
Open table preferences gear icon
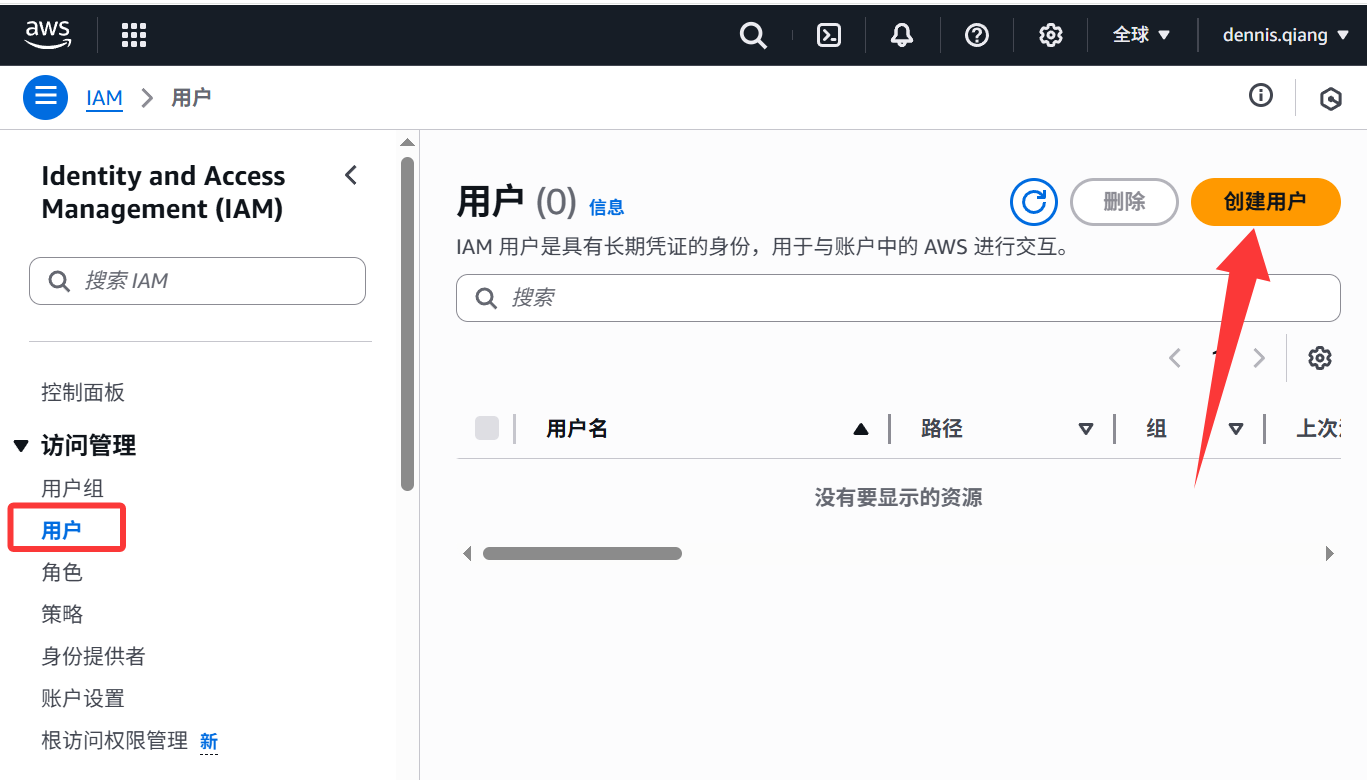click(1320, 358)
